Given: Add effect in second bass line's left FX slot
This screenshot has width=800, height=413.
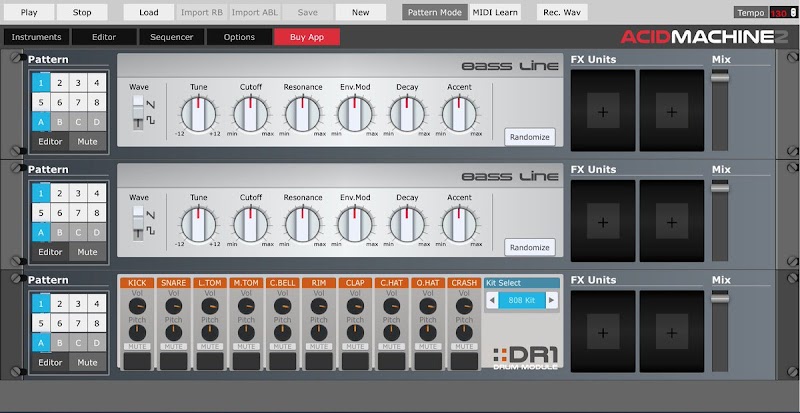Looking at the screenshot, I should [603, 221].
